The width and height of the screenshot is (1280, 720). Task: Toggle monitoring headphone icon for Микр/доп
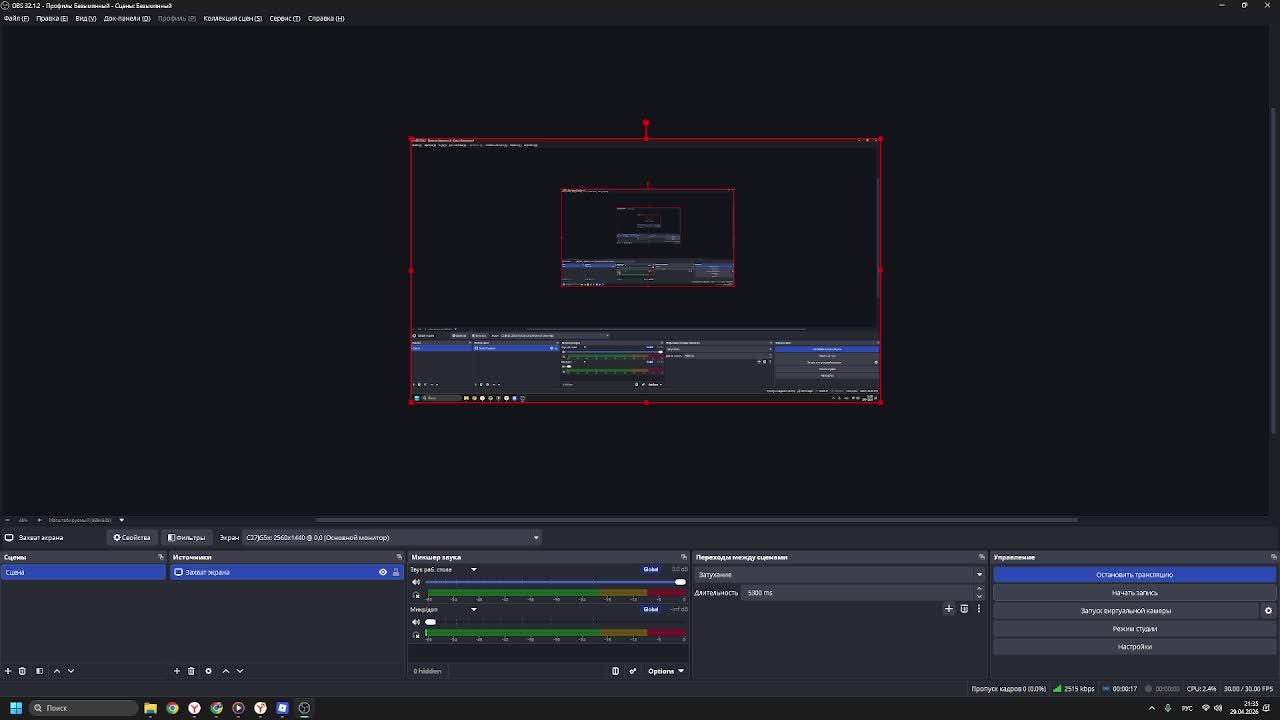coord(416,635)
